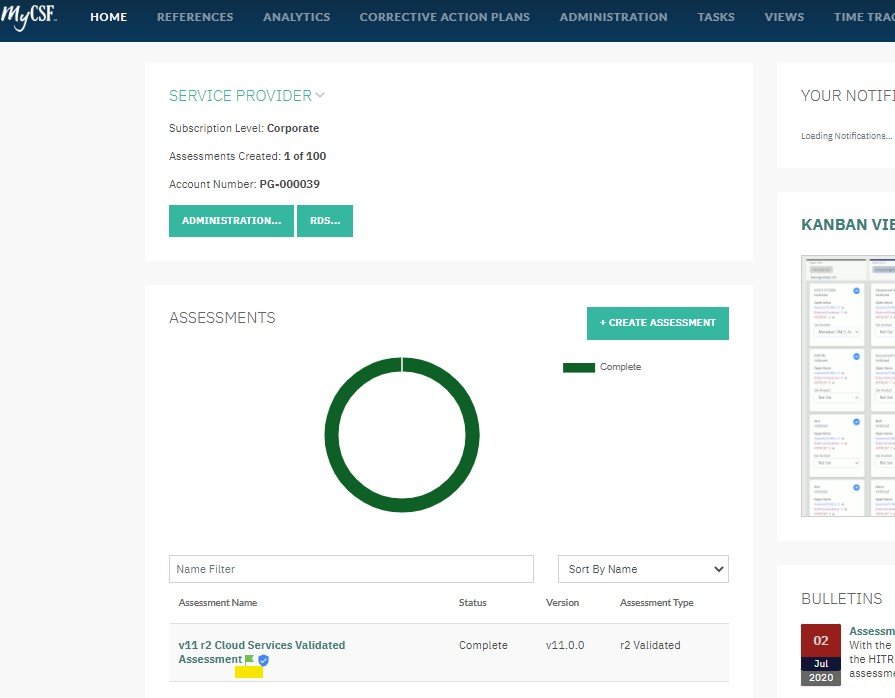Click the Complete legend color swatch
Screen dimensions: 895x698
tap(579, 368)
